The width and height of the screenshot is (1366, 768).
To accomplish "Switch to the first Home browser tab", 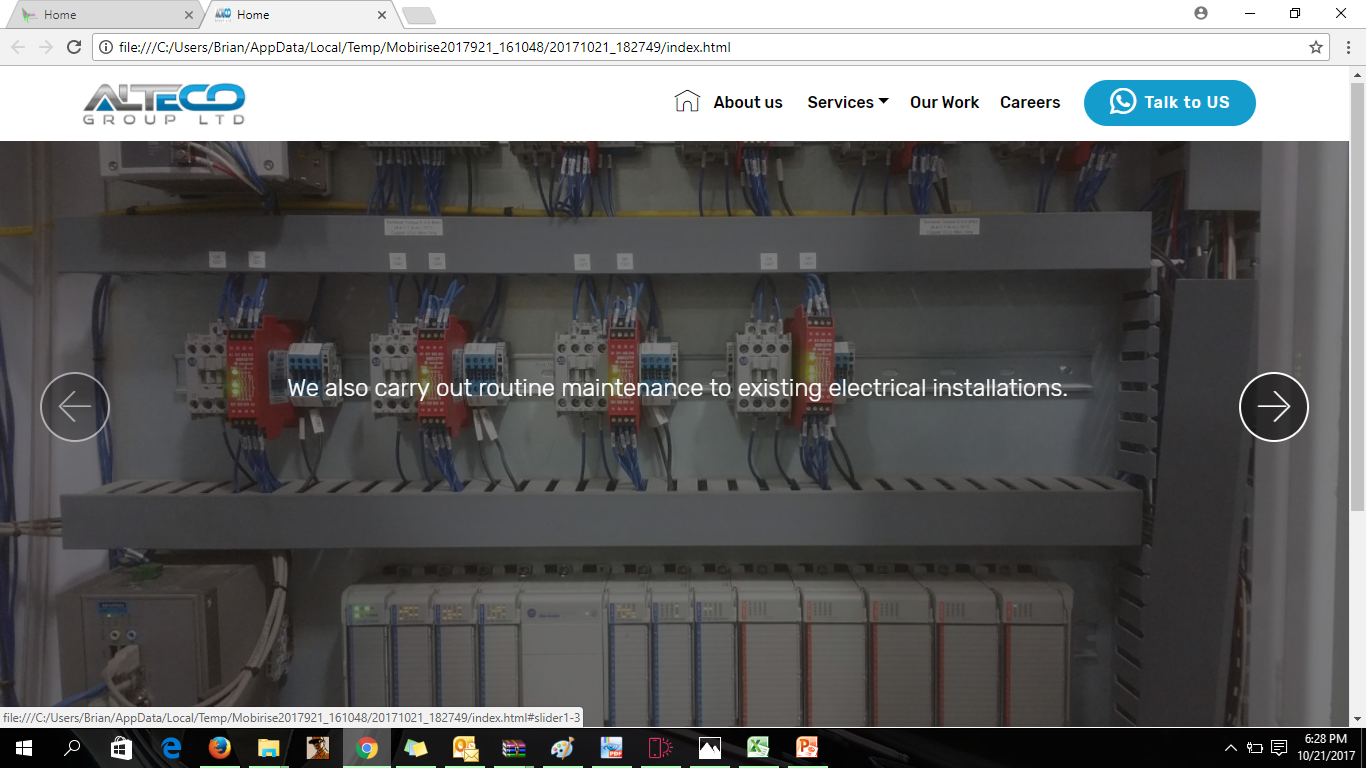I will [x=107, y=15].
